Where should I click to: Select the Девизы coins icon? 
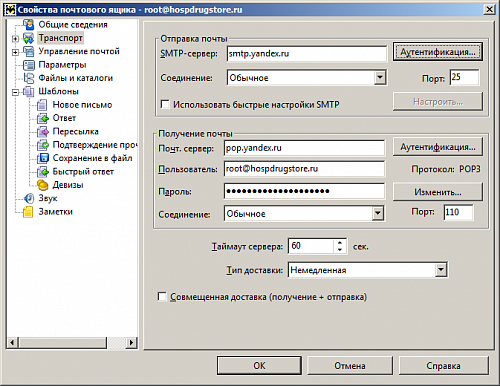coord(43,185)
